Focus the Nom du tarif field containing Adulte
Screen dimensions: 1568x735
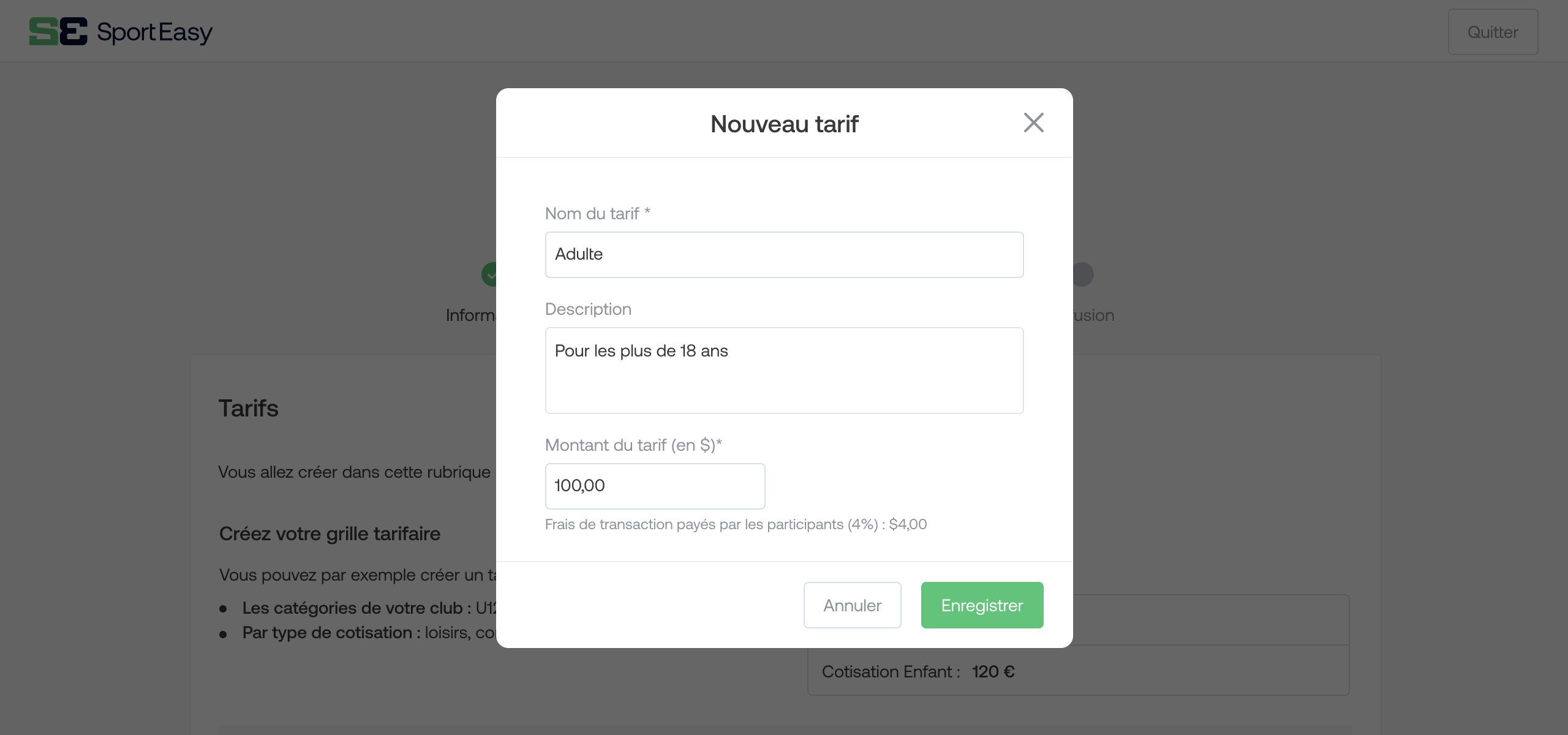click(784, 254)
